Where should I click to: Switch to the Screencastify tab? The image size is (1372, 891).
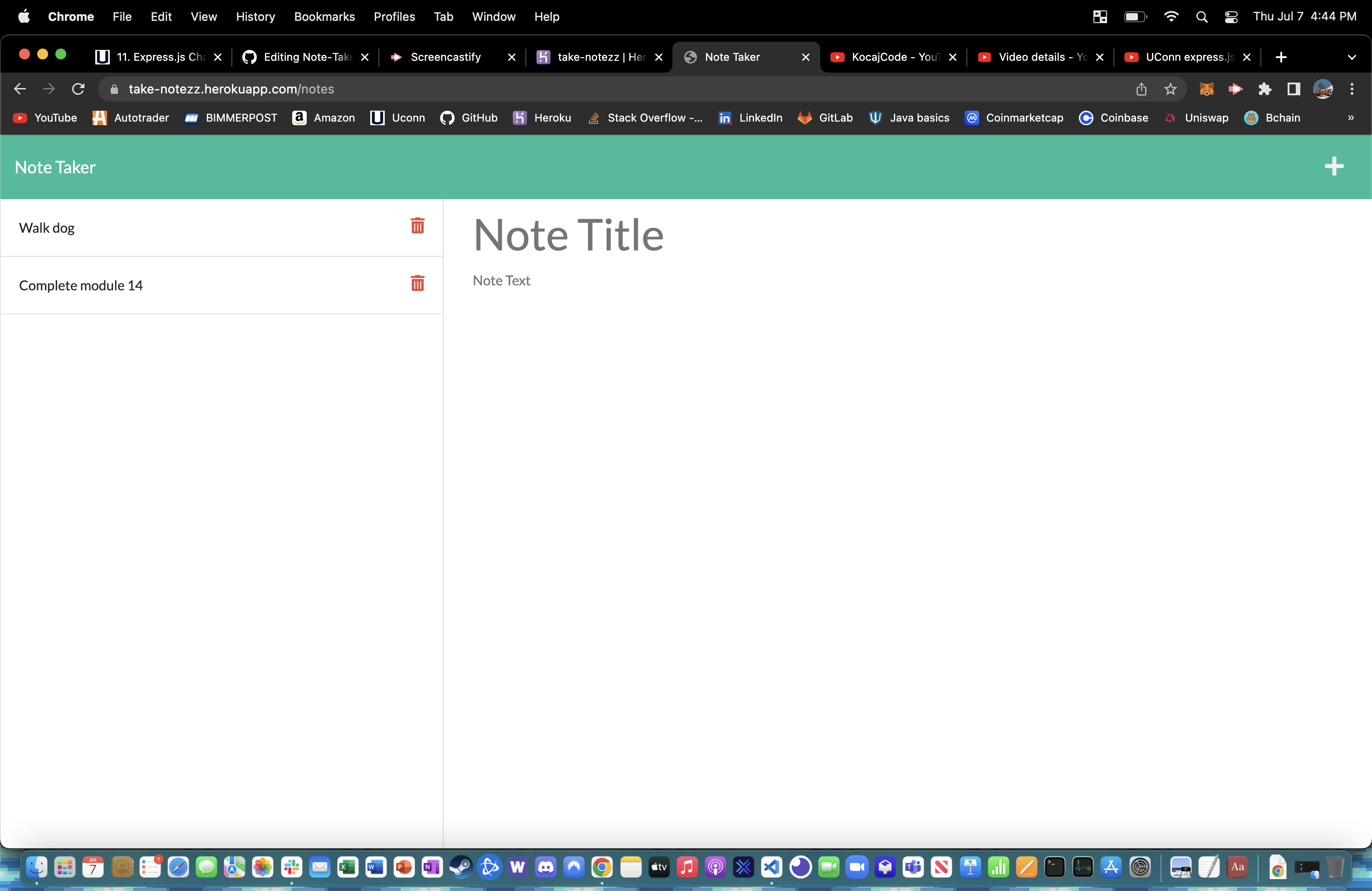click(x=452, y=57)
